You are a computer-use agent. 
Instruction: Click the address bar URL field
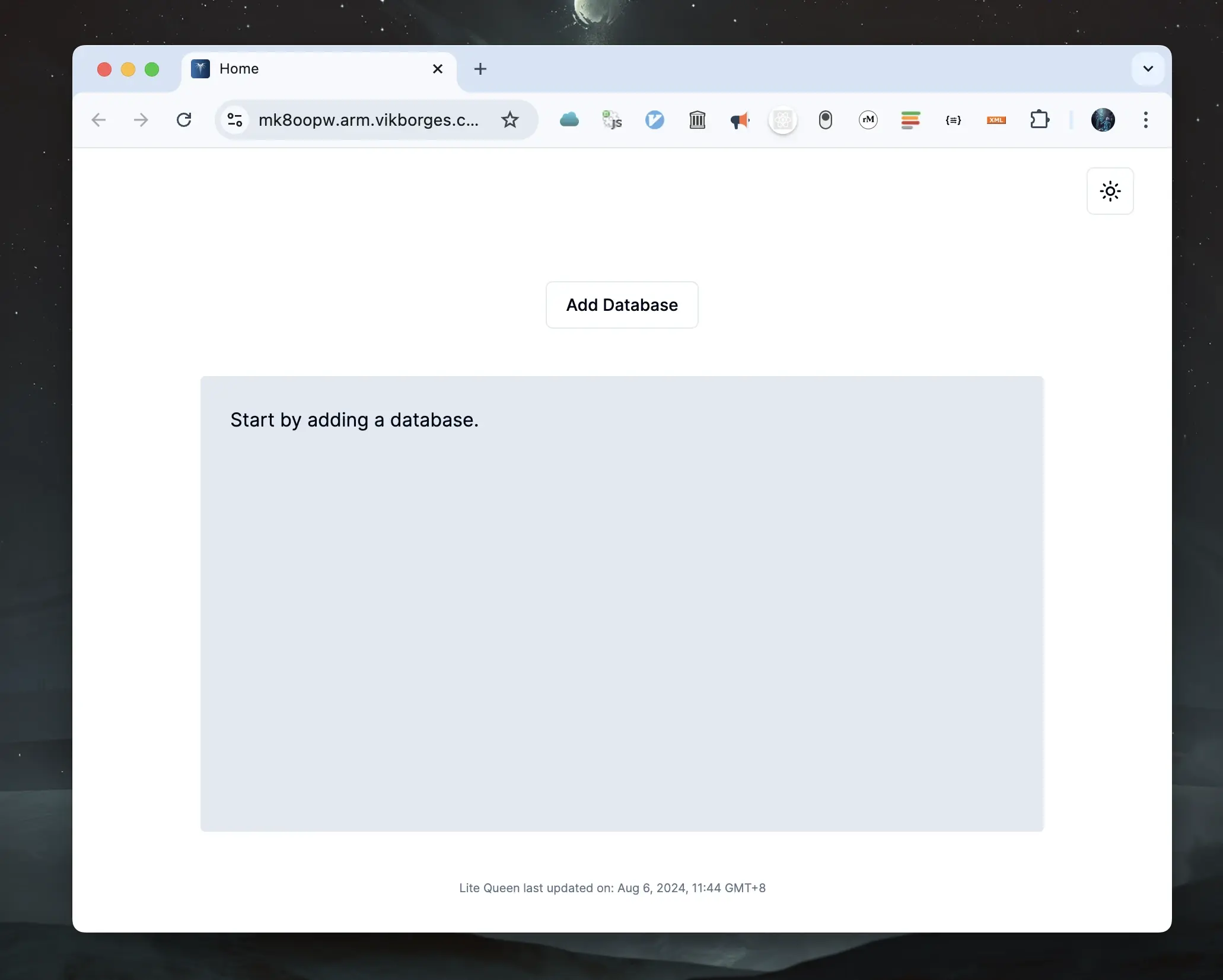[368, 120]
